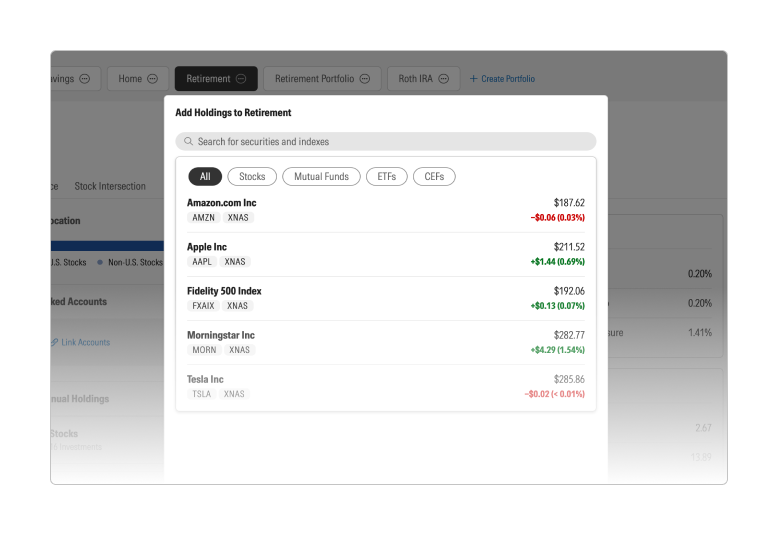778x535 pixels.
Task: Click the Link Accounts link
Action: 85,342
